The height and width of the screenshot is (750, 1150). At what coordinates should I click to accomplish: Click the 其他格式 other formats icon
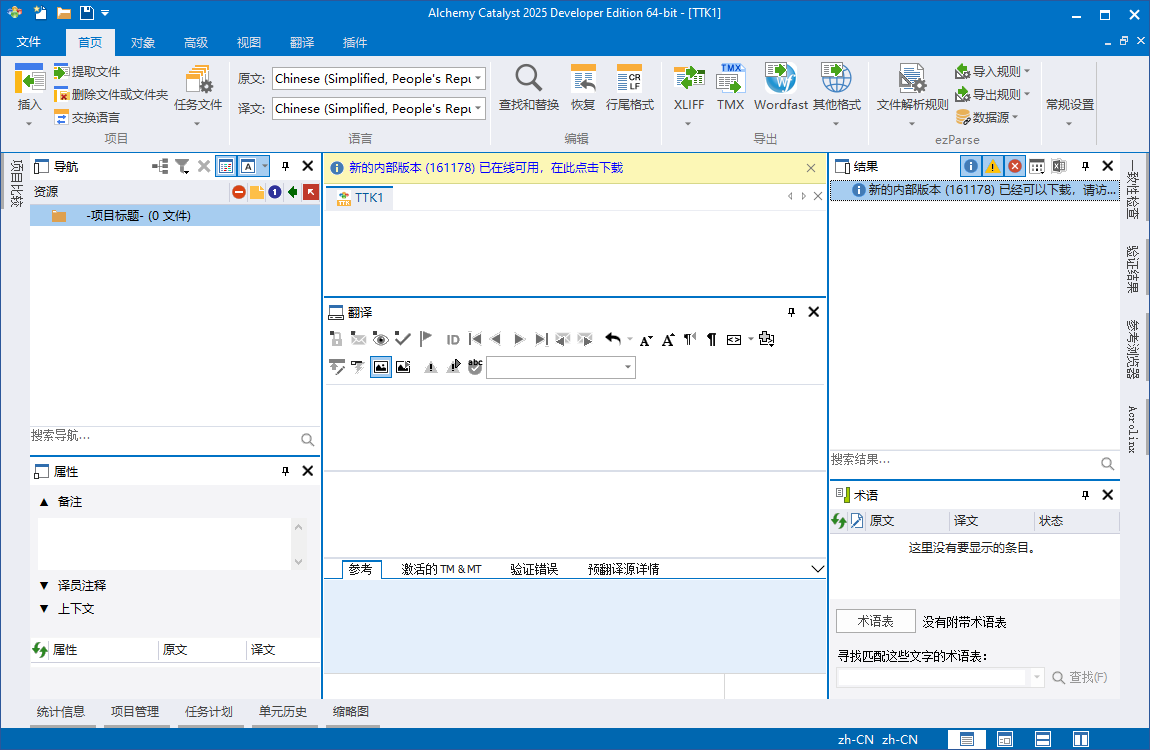pos(836,79)
